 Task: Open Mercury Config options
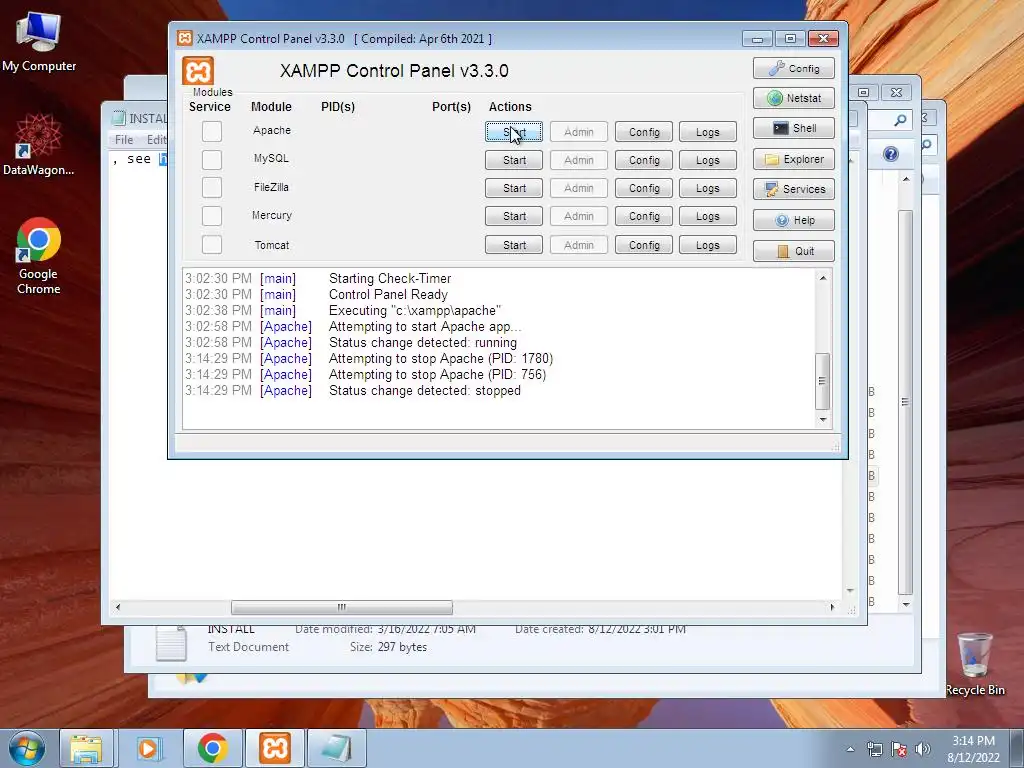(x=644, y=216)
